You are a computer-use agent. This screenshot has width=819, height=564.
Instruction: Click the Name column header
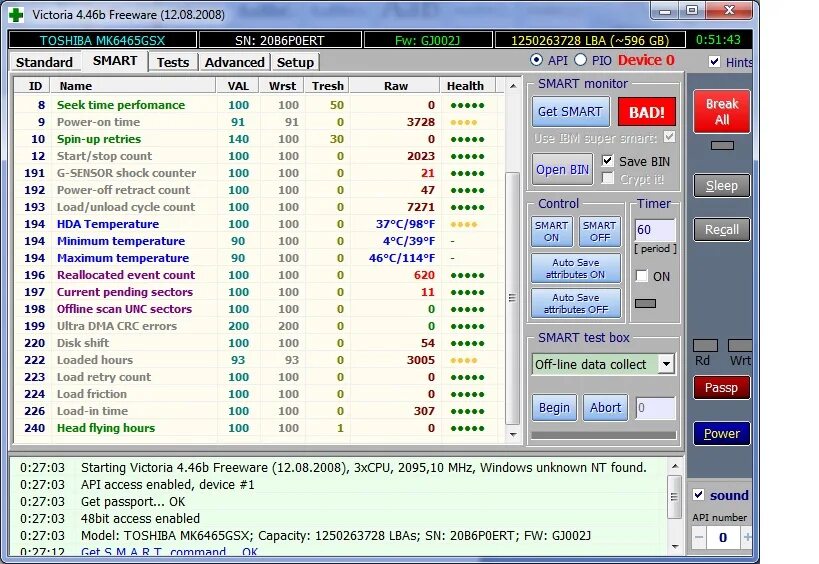pos(134,86)
